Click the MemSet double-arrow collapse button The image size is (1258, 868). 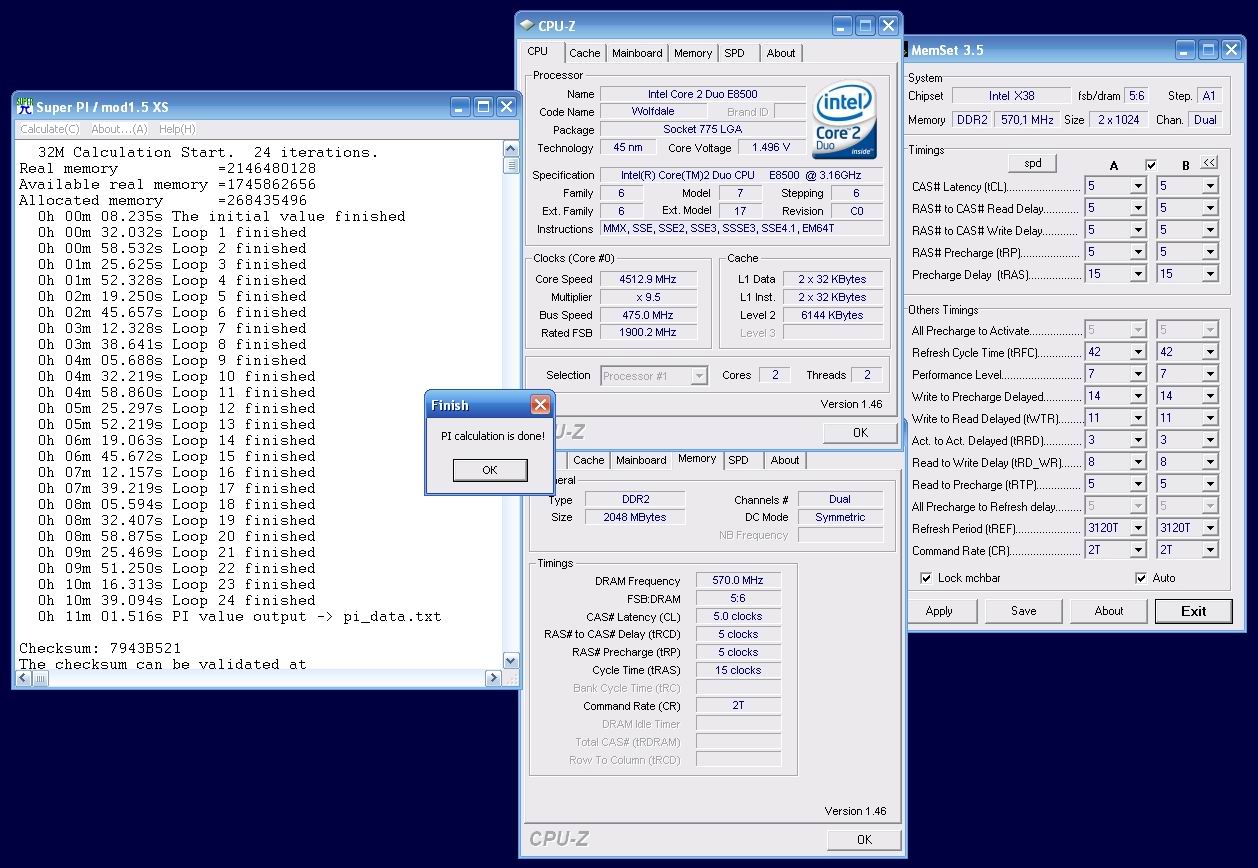pyautogui.click(x=1210, y=163)
